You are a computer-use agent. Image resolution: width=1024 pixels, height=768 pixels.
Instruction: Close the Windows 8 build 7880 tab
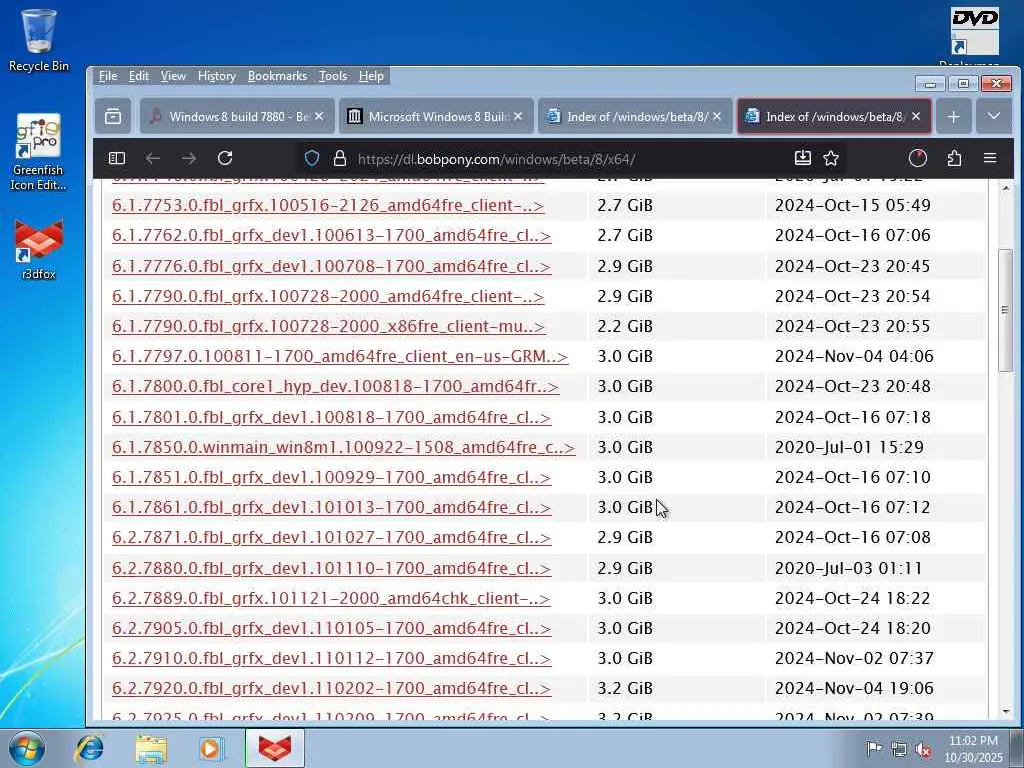click(x=319, y=116)
